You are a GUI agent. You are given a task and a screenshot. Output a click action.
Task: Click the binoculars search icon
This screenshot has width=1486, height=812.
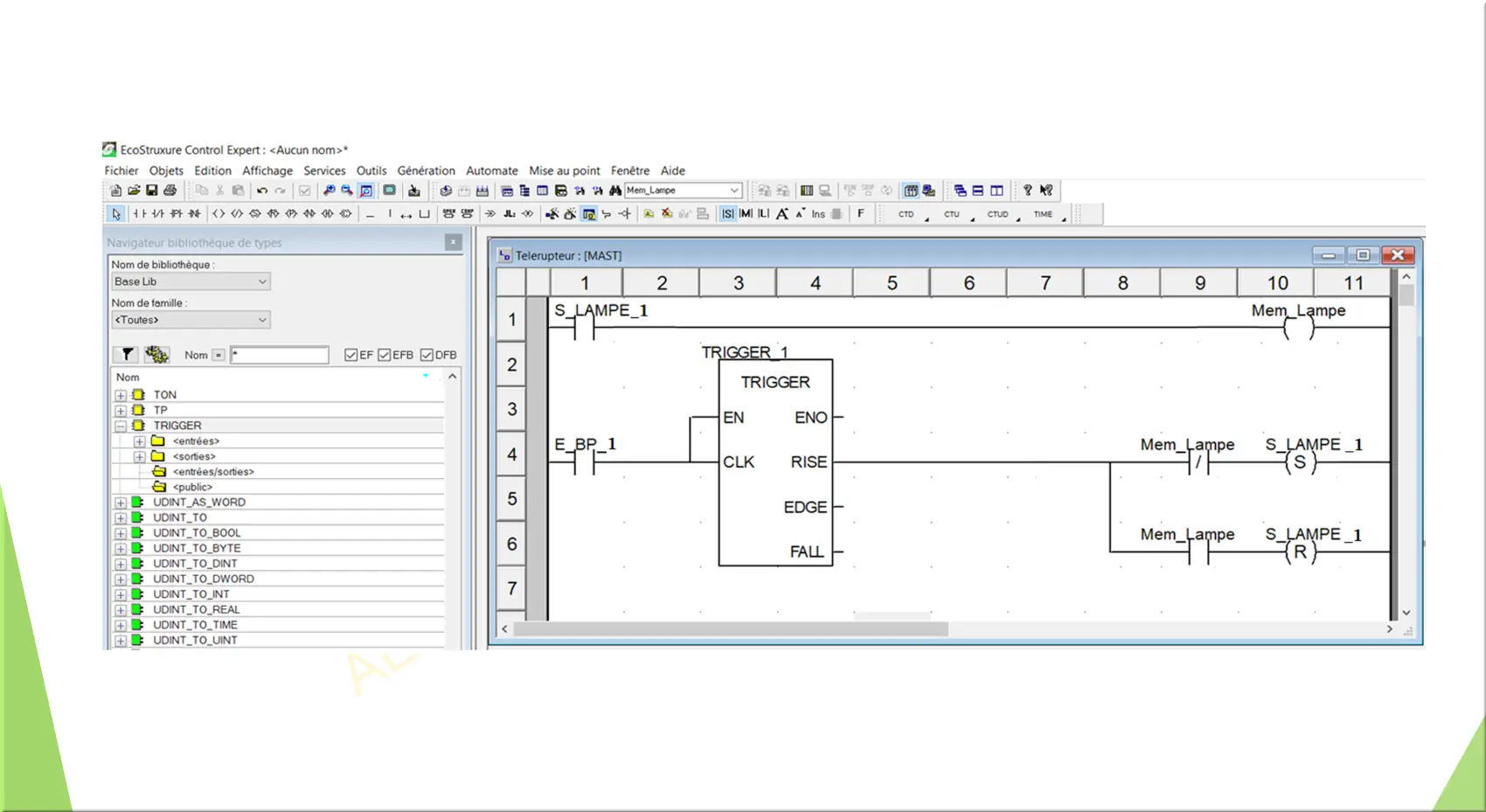tap(615, 191)
